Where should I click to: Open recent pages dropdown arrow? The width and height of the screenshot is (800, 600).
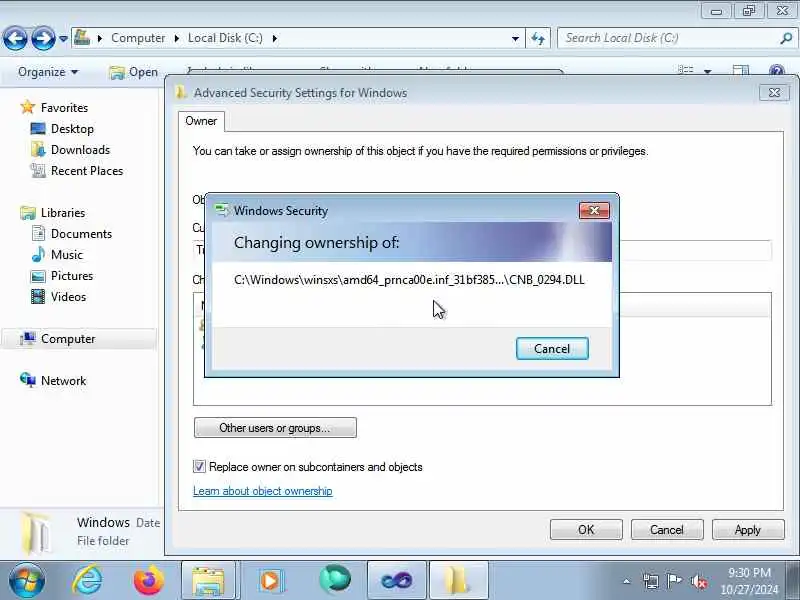(63, 39)
